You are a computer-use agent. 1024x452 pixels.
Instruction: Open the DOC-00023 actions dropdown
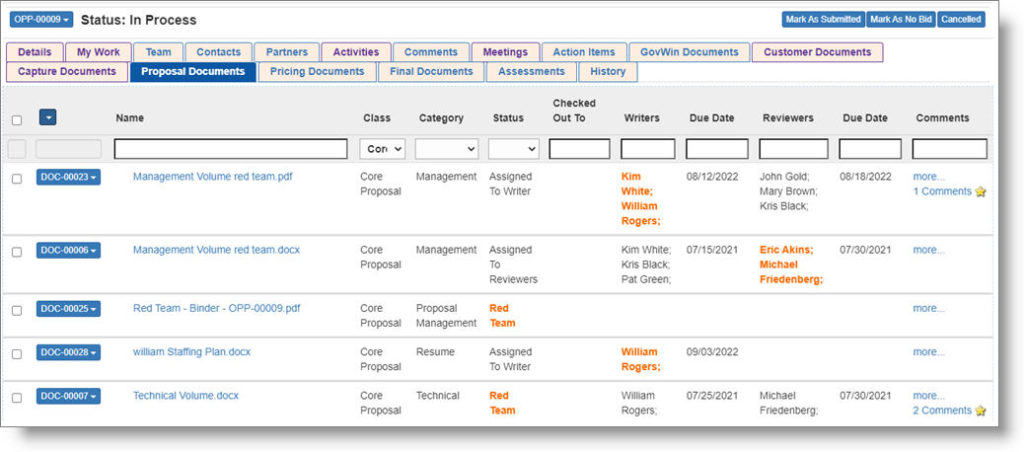(x=69, y=177)
